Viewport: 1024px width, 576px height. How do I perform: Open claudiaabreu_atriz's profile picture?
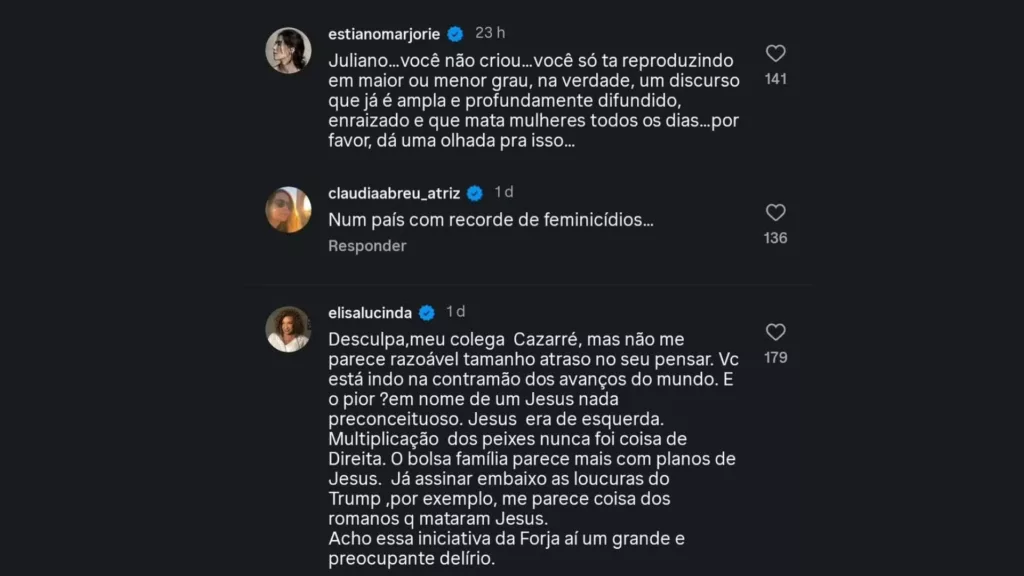pyautogui.click(x=288, y=210)
